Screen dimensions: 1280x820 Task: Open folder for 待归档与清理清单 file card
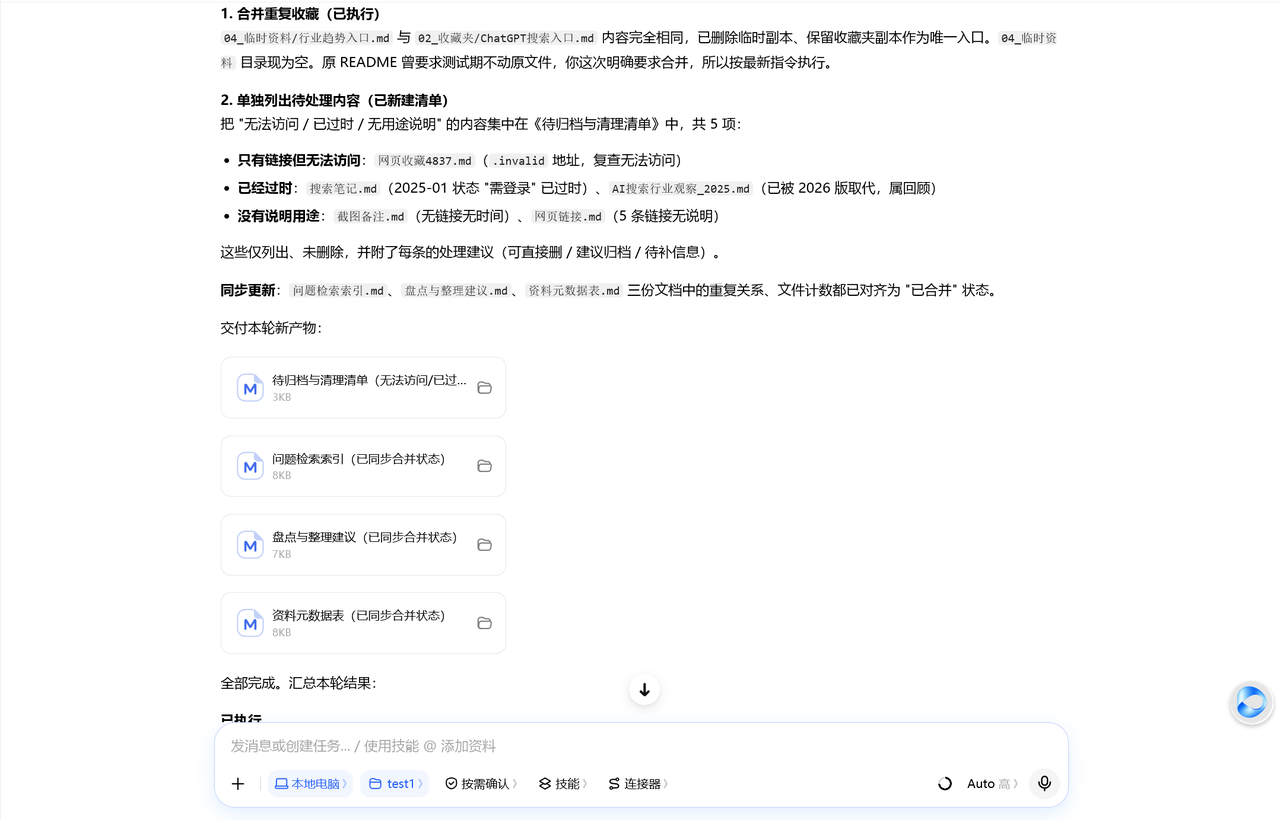(x=484, y=388)
